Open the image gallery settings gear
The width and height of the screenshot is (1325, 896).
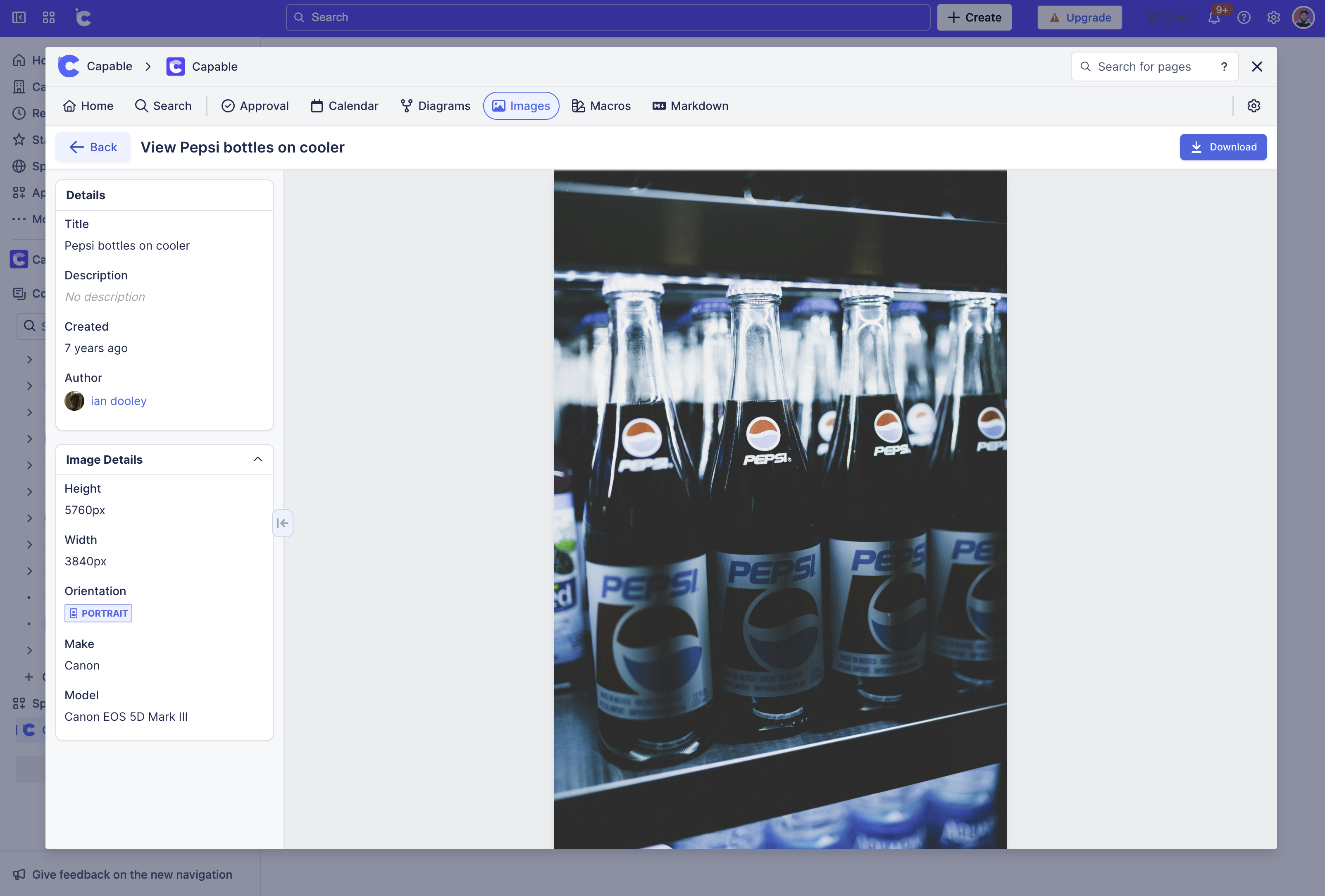pos(1254,105)
